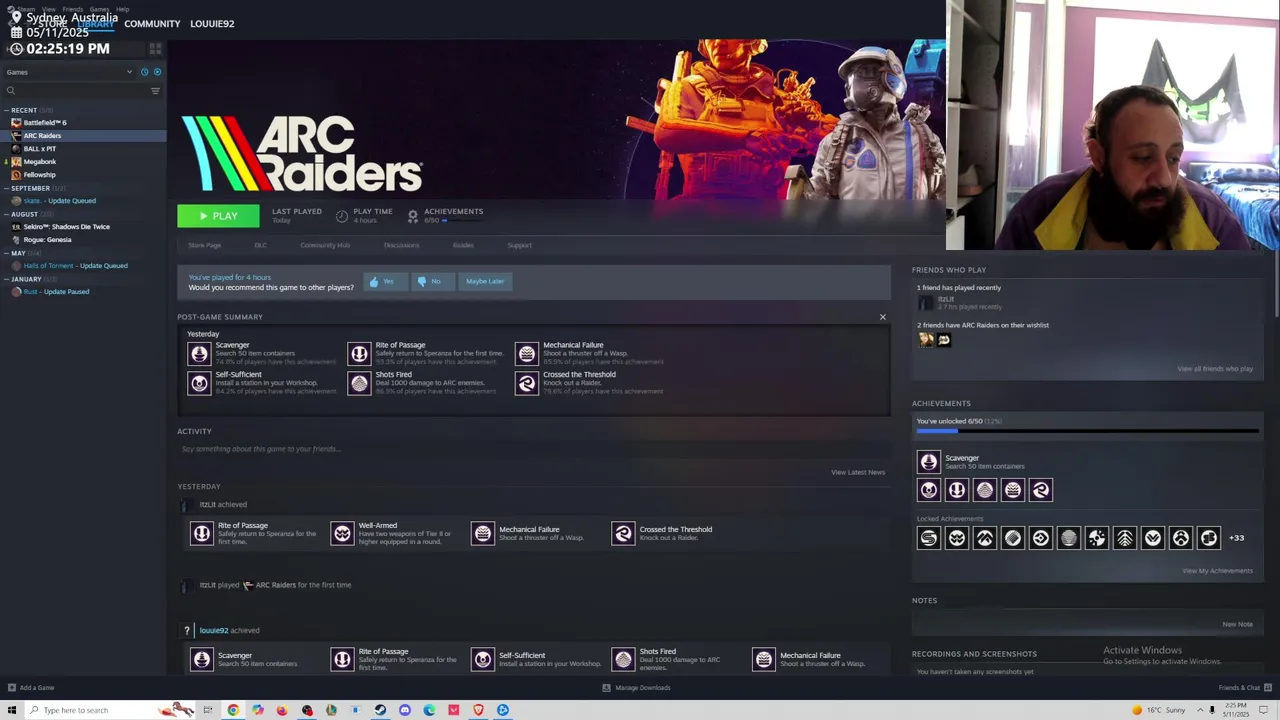Open Brave browser from the taskbar
Viewport: 1280px width, 720px height.
pos(478,710)
